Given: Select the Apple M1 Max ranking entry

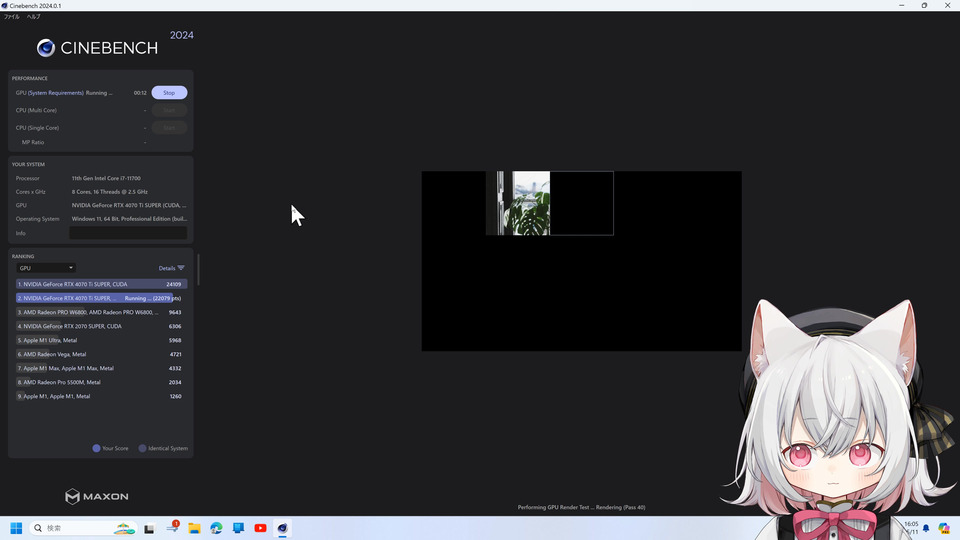Looking at the screenshot, I should (x=102, y=369).
